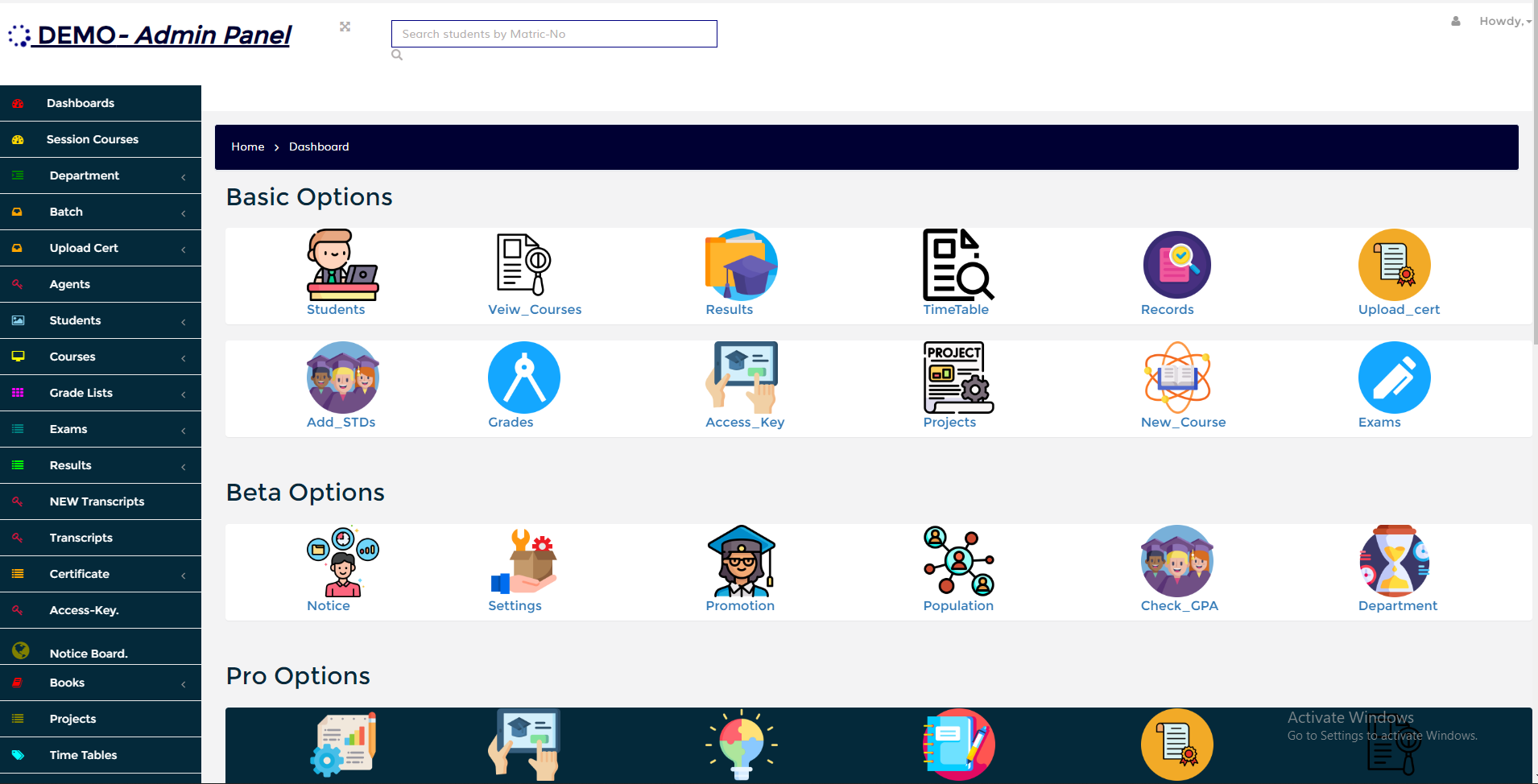Expand the Grade Lists sidebar menu
1538x784 pixels.
(100, 393)
